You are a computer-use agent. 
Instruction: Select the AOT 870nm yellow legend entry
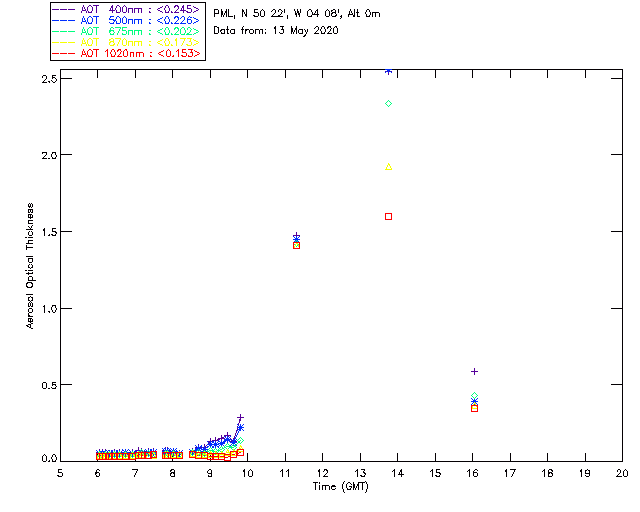pyautogui.click(x=127, y=42)
